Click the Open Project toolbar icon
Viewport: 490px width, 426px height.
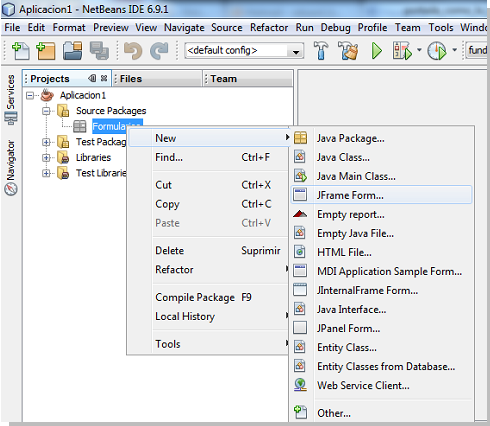pos(72,51)
